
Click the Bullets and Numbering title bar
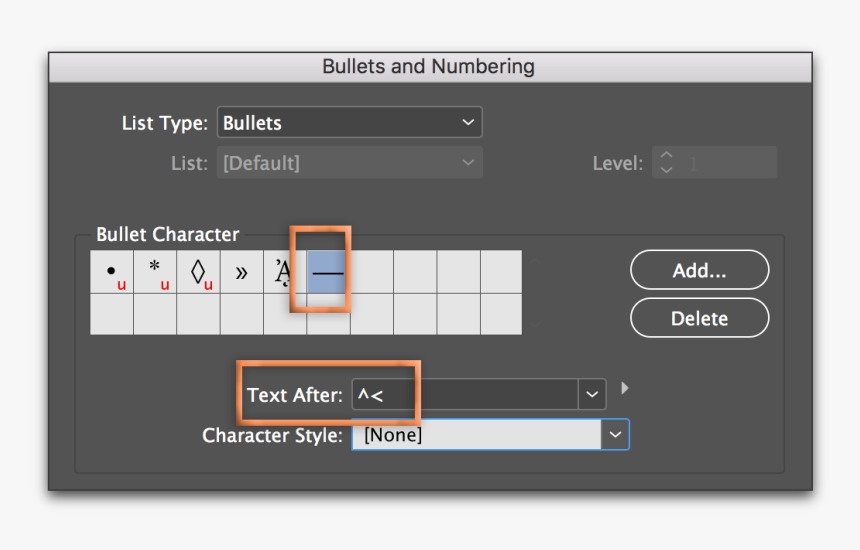pos(429,67)
